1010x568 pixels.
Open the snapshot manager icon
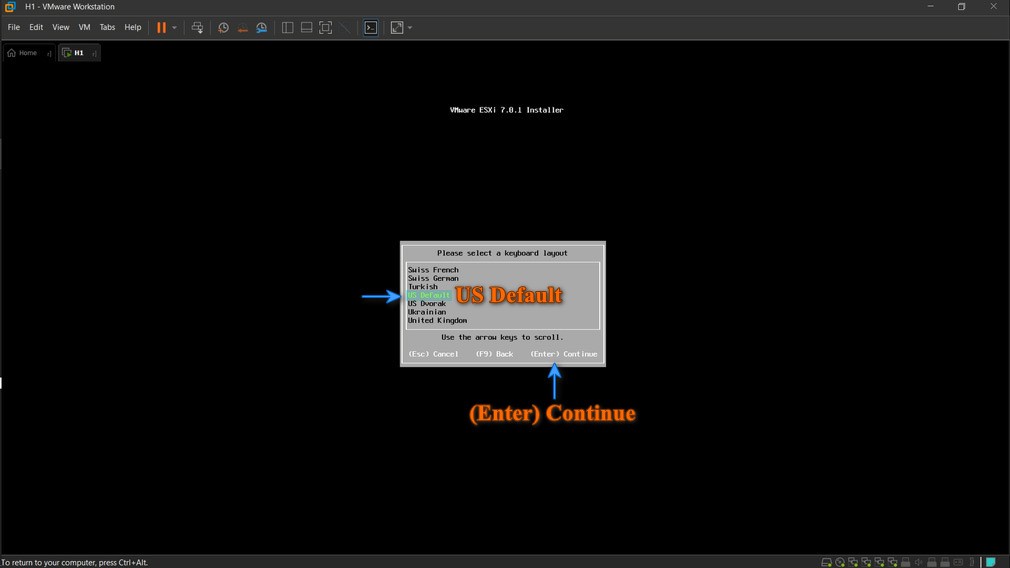click(x=262, y=28)
